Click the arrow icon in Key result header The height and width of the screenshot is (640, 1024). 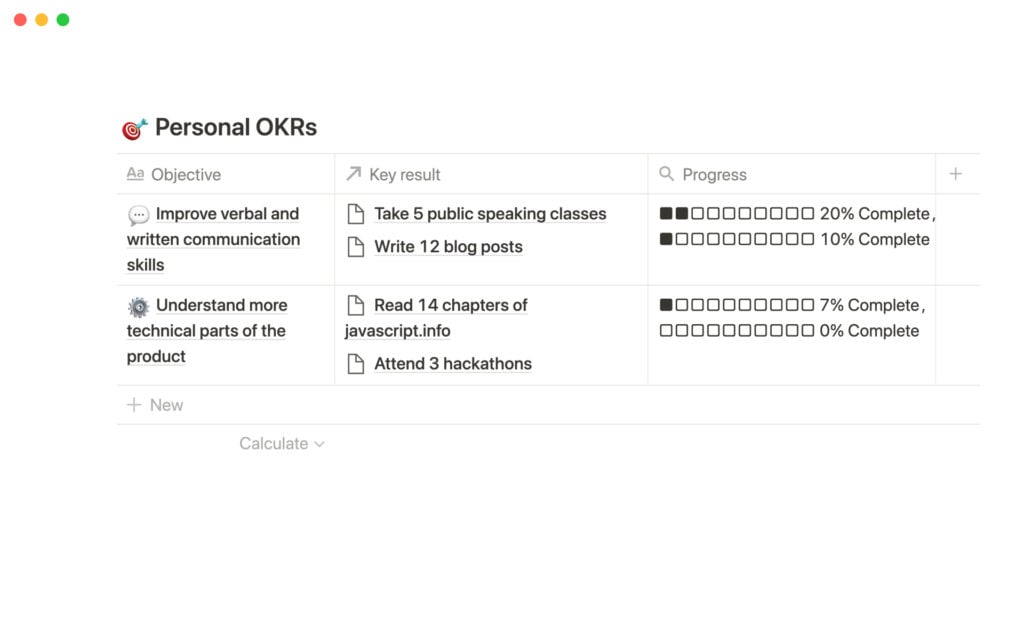[x=352, y=173]
